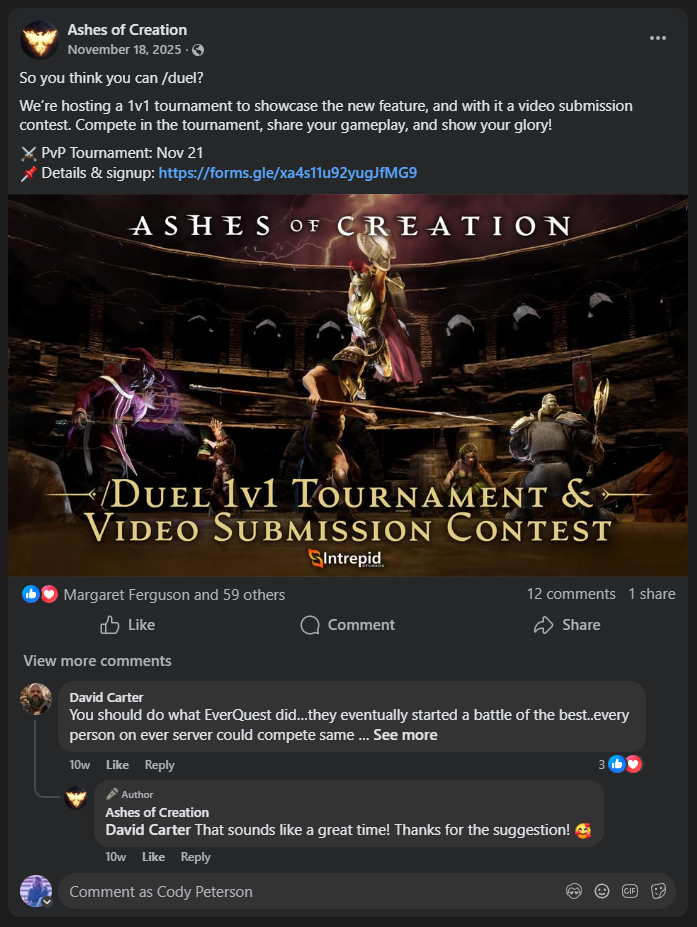Open the forms.gle signup link
This screenshot has width=697, height=927.
[x=288, y=173]
